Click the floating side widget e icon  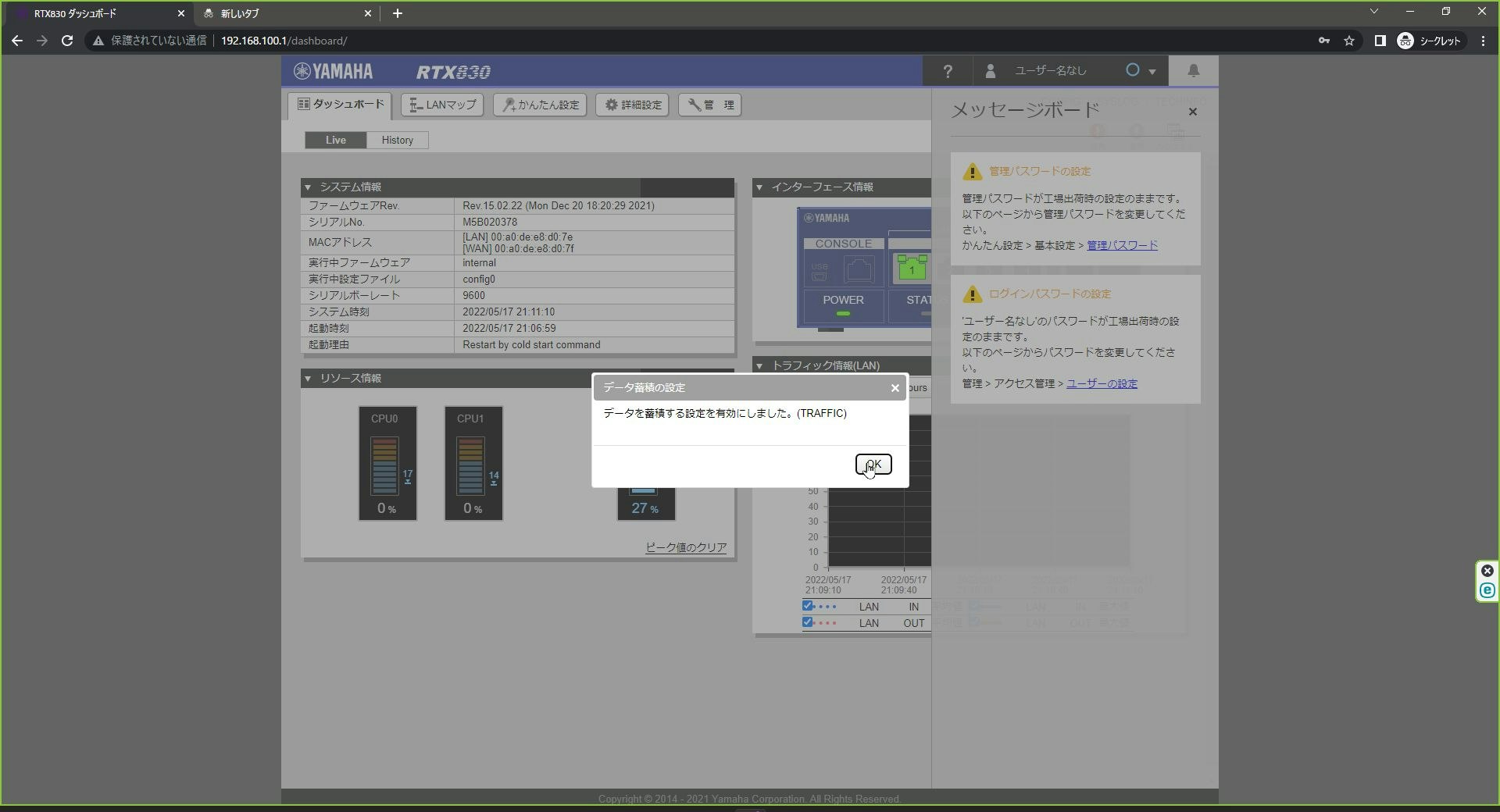tap(1487, 591)
